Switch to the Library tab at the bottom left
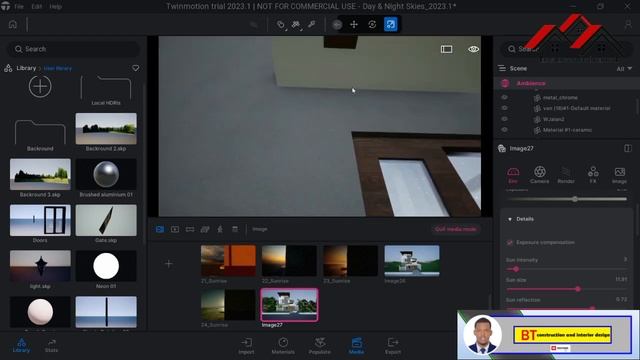The image size is (640, 360). click(x=21, y=345)
